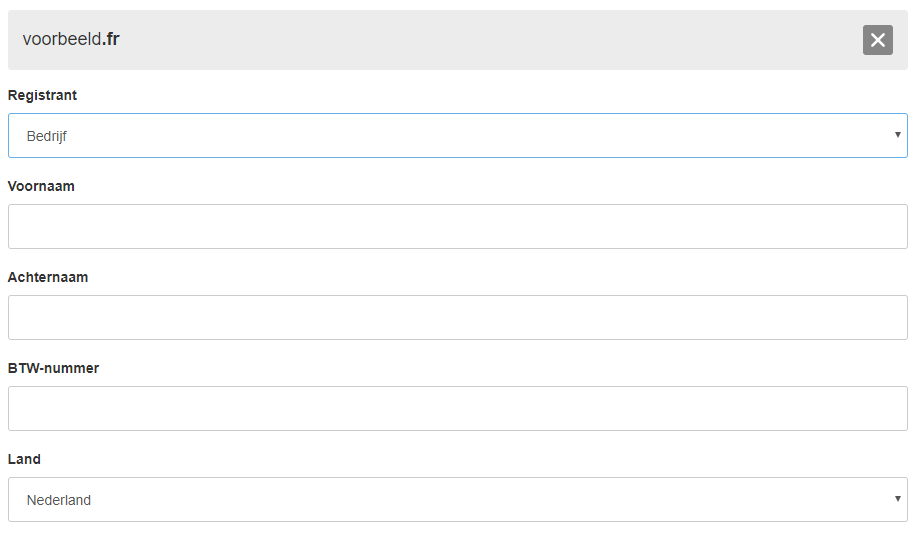The width and height of the screenshot is (922, 535).
Task: Click the bold .fr extension in the header
Action: (111, 39)
